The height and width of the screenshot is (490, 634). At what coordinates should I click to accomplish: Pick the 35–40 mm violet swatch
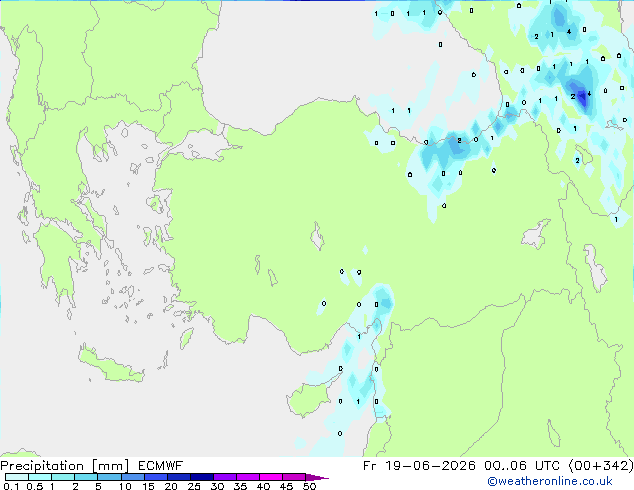click(248, 477)
